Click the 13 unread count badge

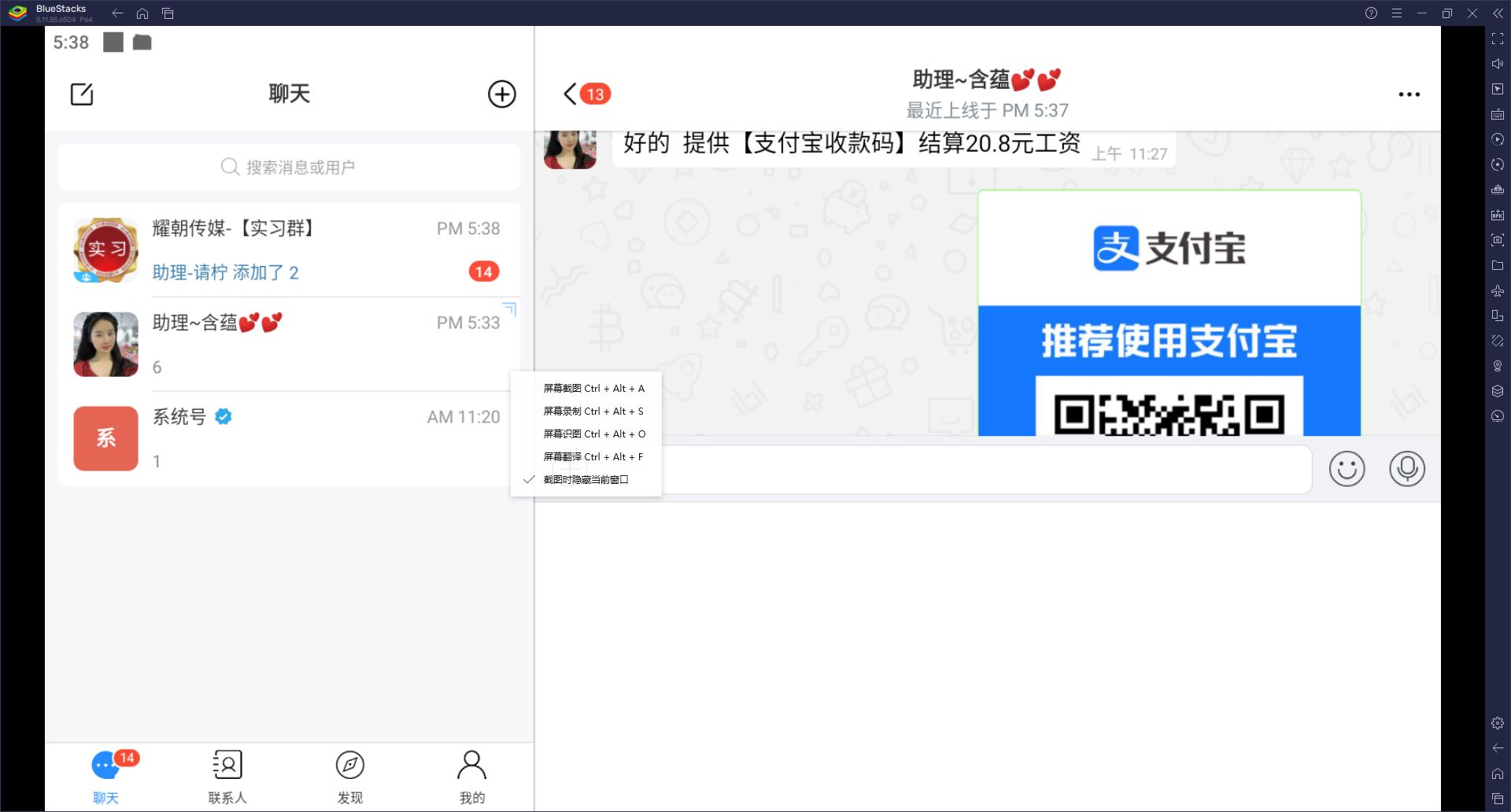(x=596, y=94)
